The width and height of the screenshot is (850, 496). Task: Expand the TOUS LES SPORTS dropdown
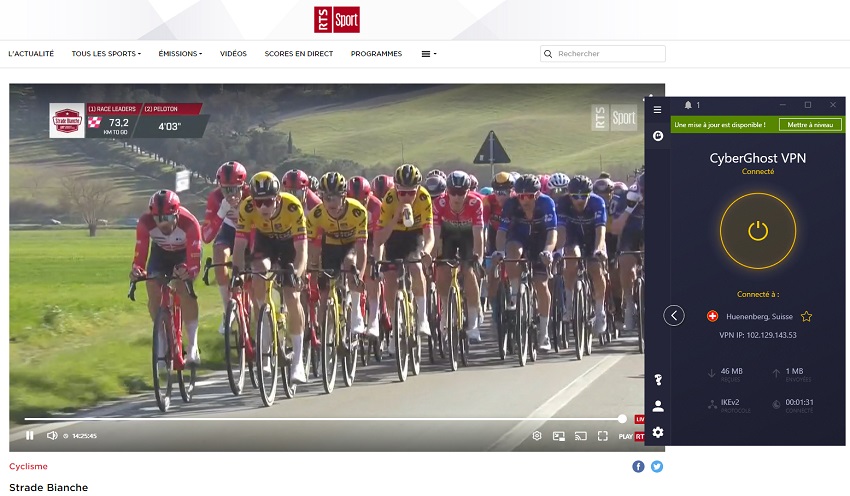click(106, 54)
